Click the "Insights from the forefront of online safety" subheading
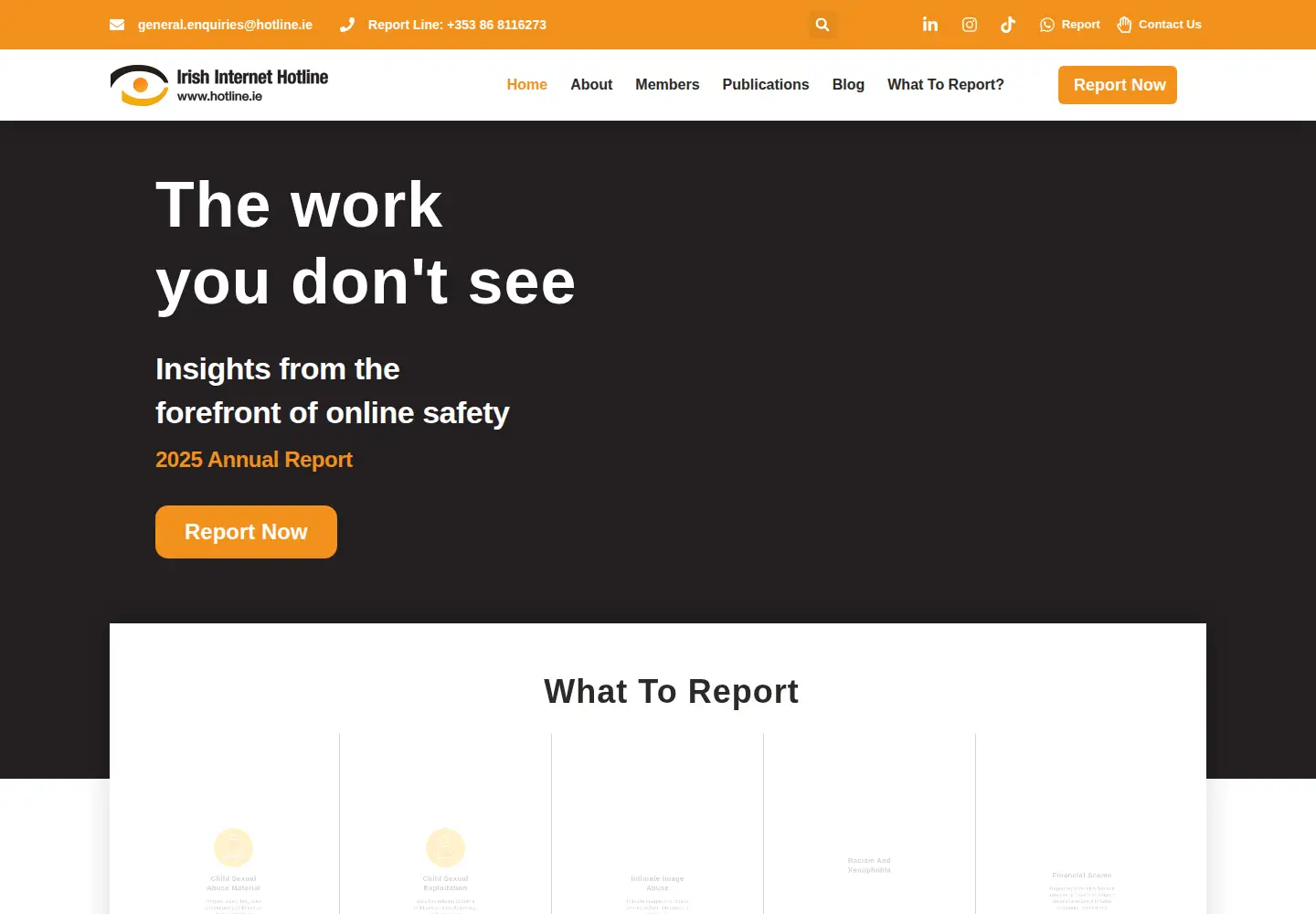The width and height of the screenshot is (1316, 914). tap(333, 391)
